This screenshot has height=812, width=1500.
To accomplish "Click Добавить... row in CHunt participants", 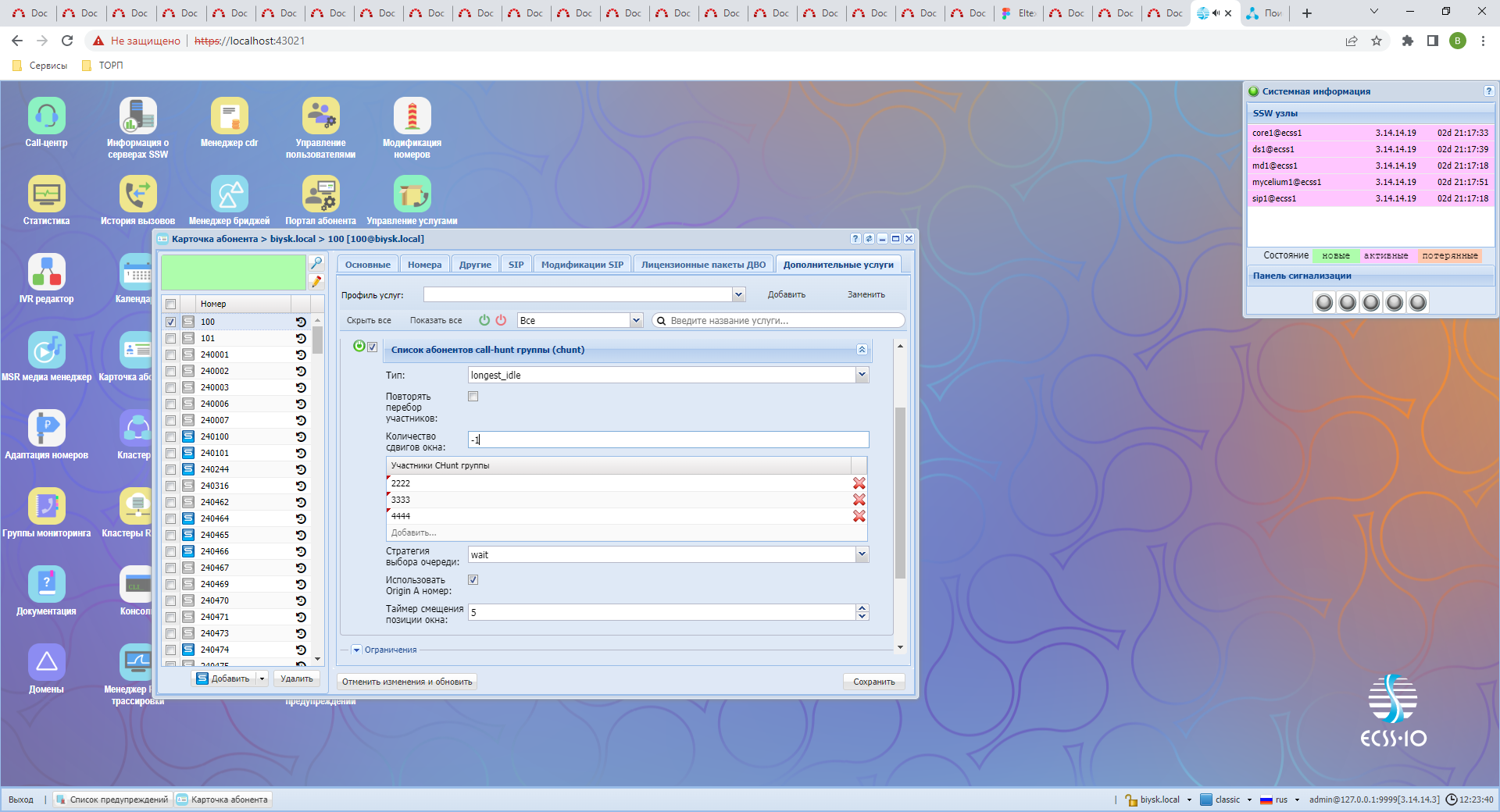I will [625, 532].
